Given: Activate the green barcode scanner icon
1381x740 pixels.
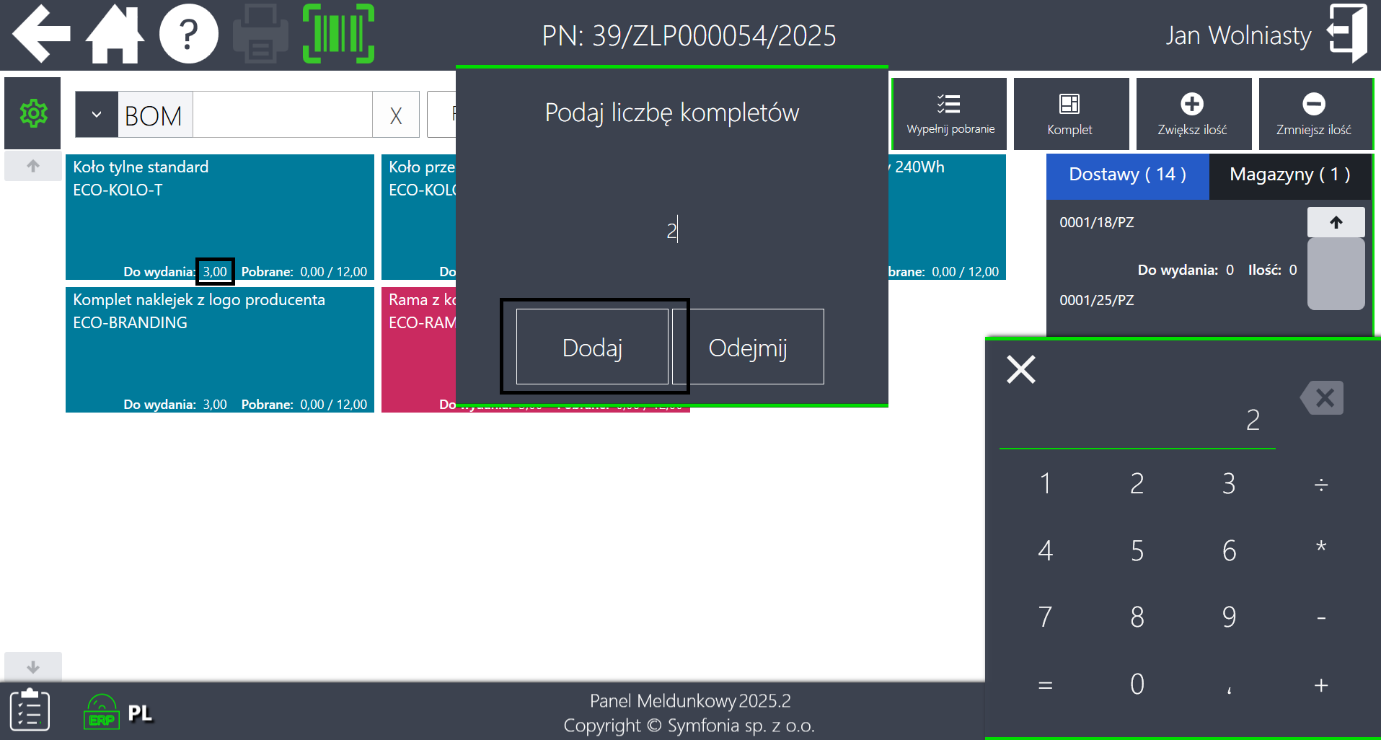Looking at the screenshot, I should tap(338, 35).
